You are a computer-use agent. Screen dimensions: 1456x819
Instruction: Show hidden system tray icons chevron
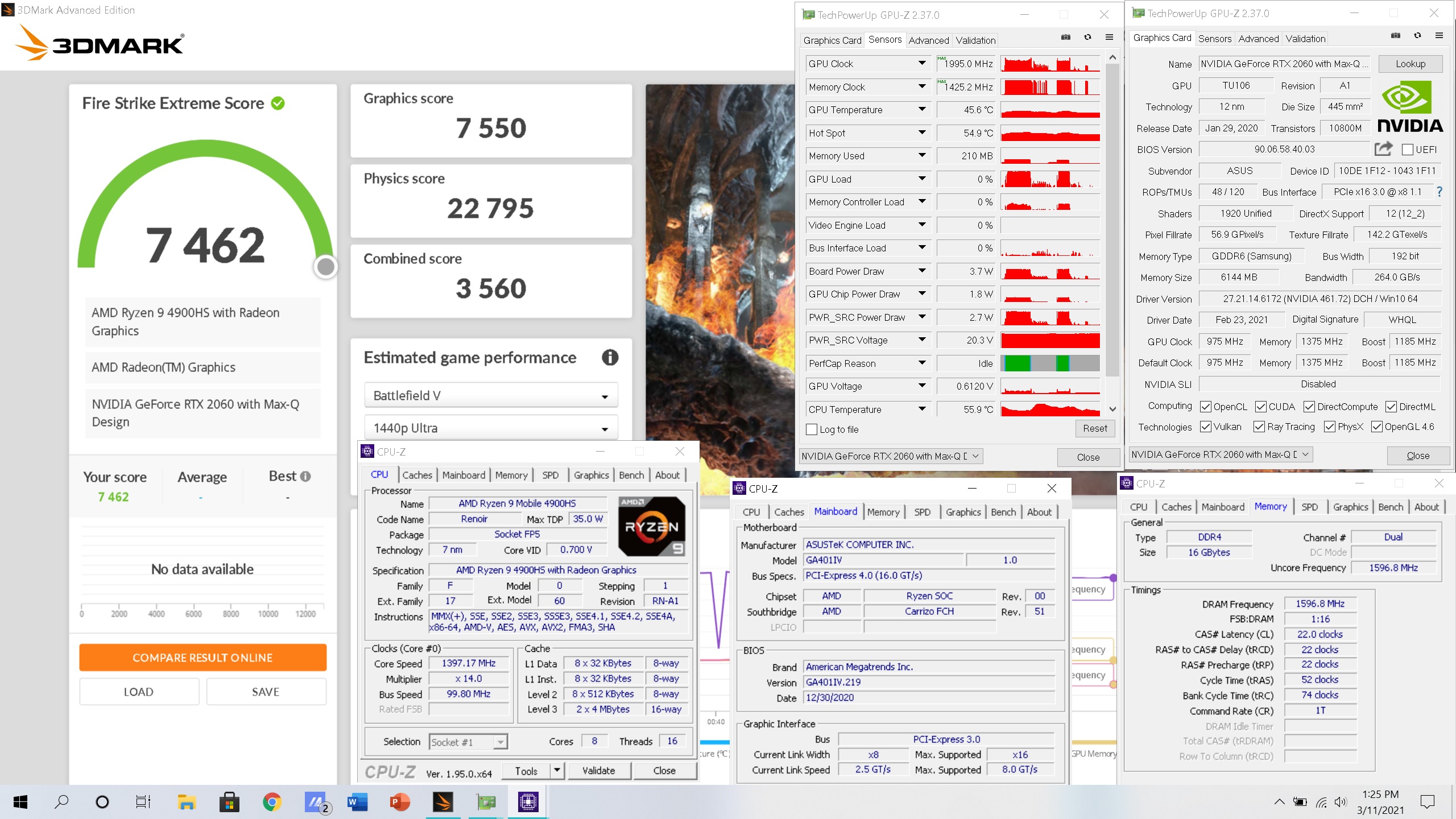coord(1279,802)
